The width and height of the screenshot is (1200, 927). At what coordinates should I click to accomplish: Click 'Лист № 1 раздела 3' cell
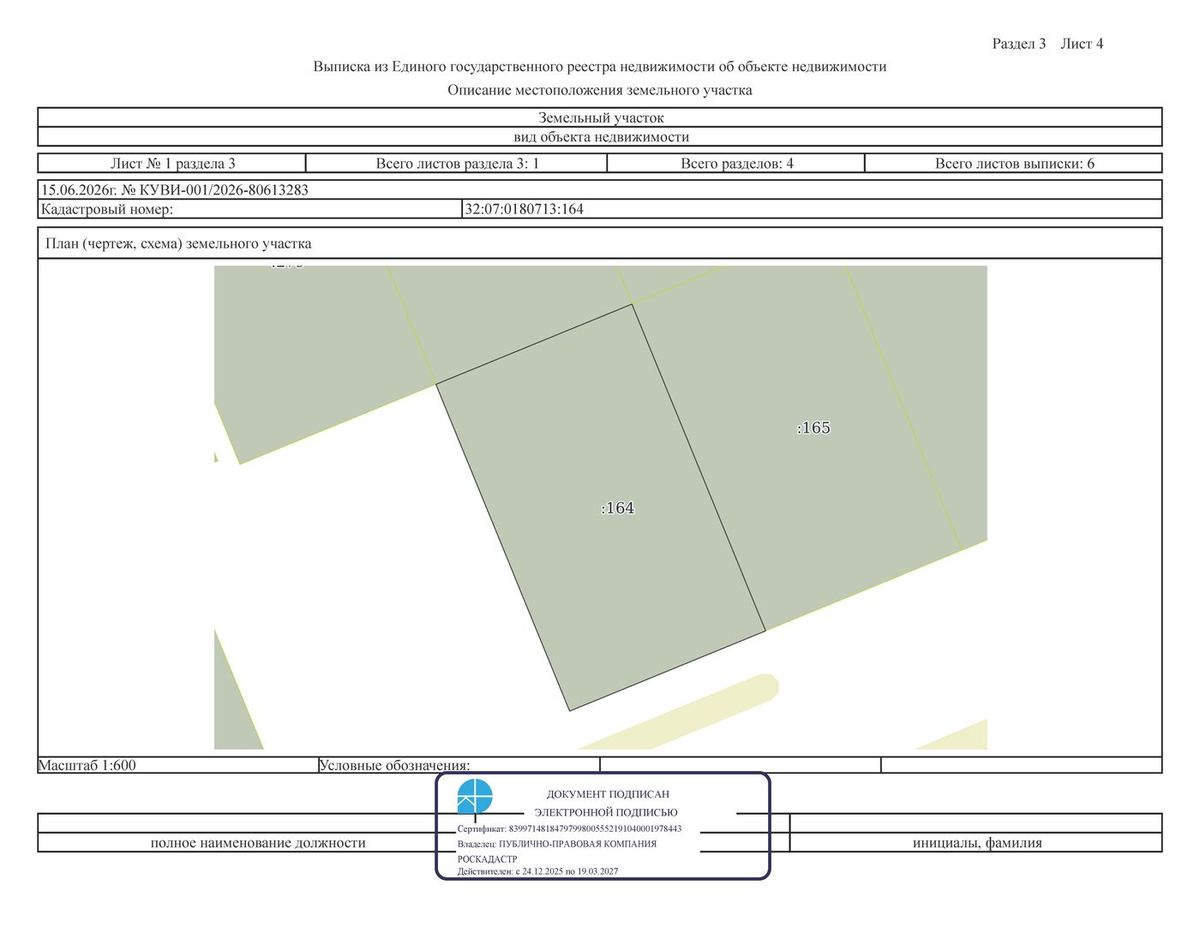click(x=172, y=163)
